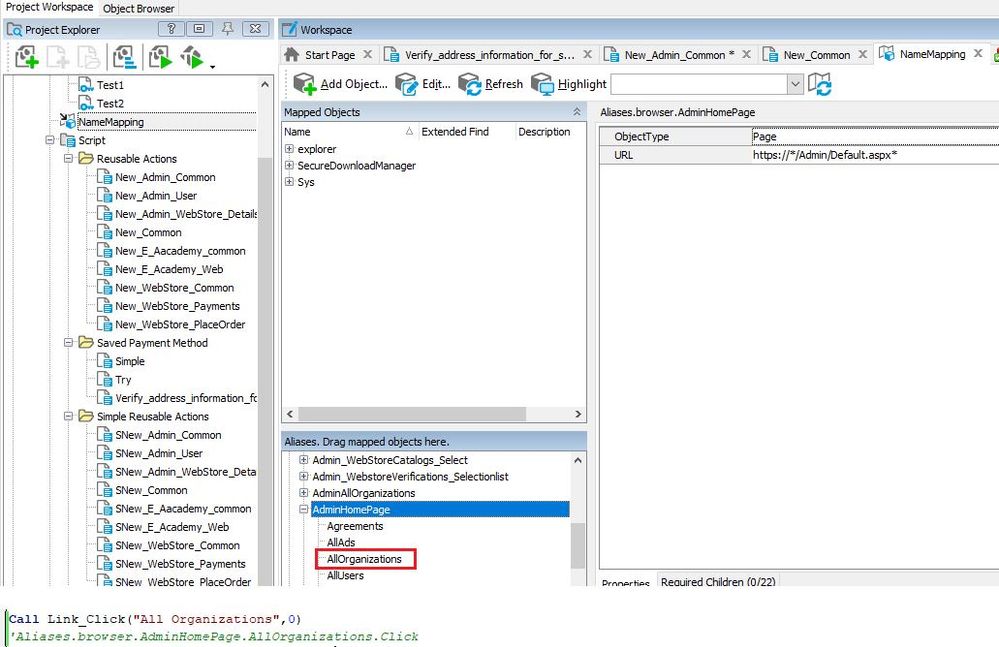Pin the Project Explorer panel
999x647 pixels.
(x=228, y=29)
